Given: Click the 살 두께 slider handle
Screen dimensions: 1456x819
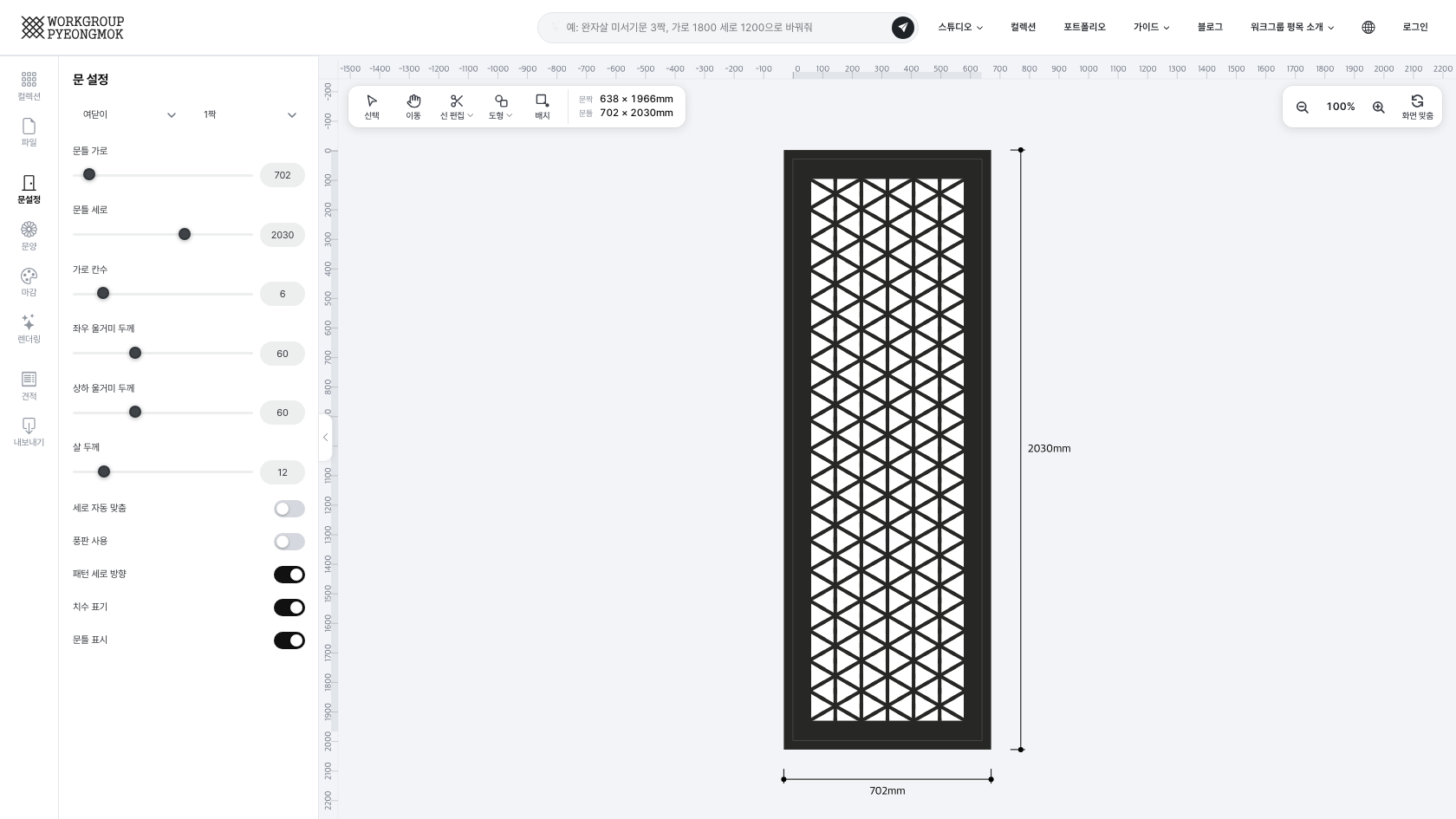Looking at the screenshot, I should click(x=104, y=471).
